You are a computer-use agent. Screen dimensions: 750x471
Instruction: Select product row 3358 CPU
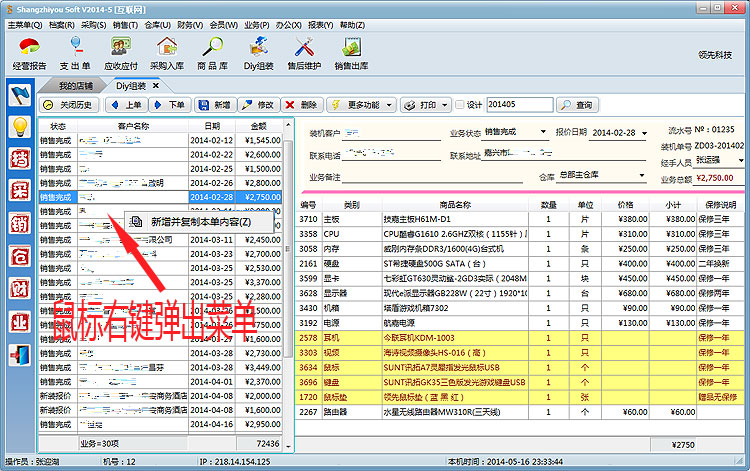tap(520, 234)
